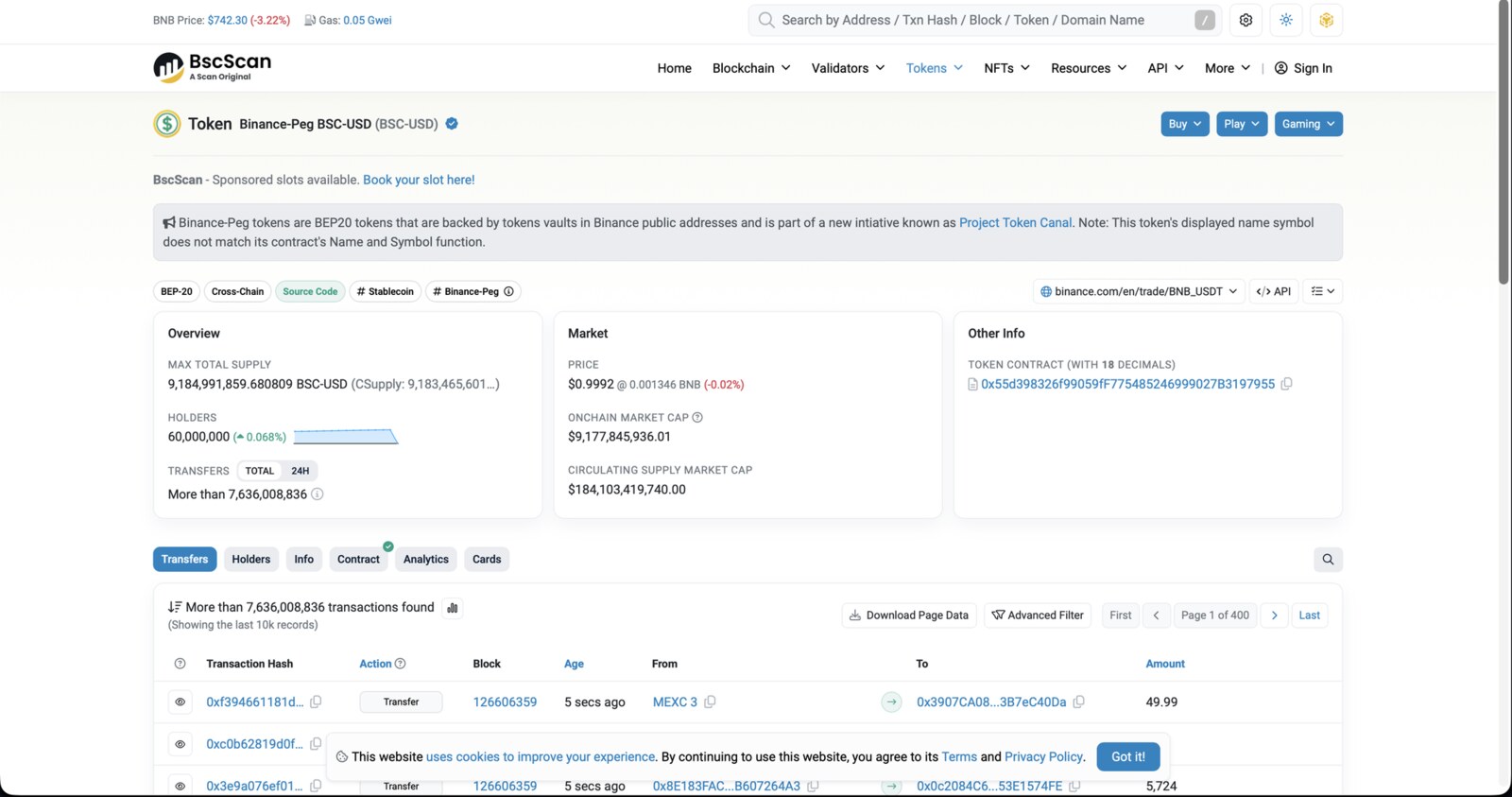This screenshot has height=797, width=1512.
Task: Expand the Blockchain menu
Action: coord(751,68)
